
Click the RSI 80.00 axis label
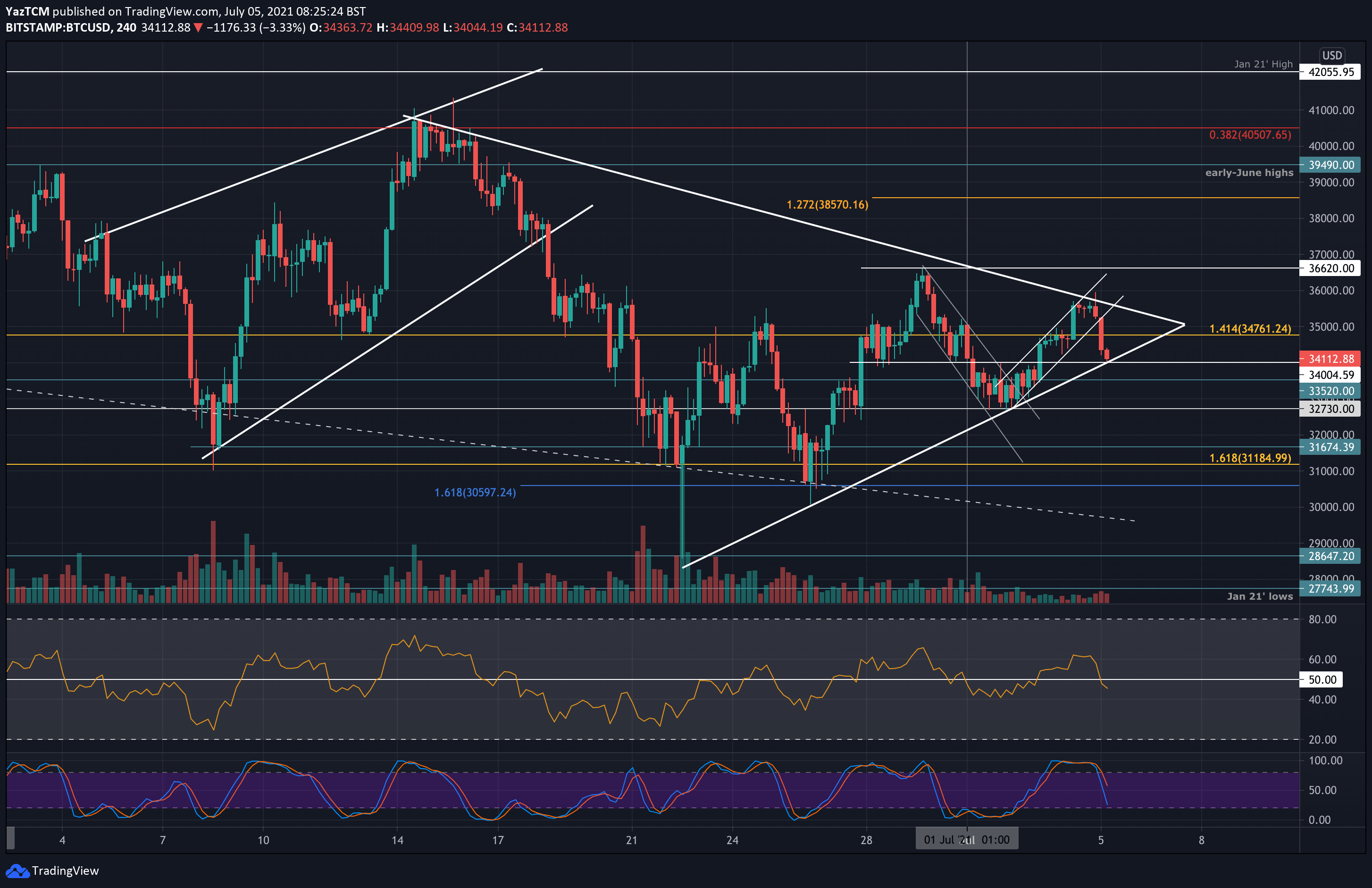[x=1322, y=620]
